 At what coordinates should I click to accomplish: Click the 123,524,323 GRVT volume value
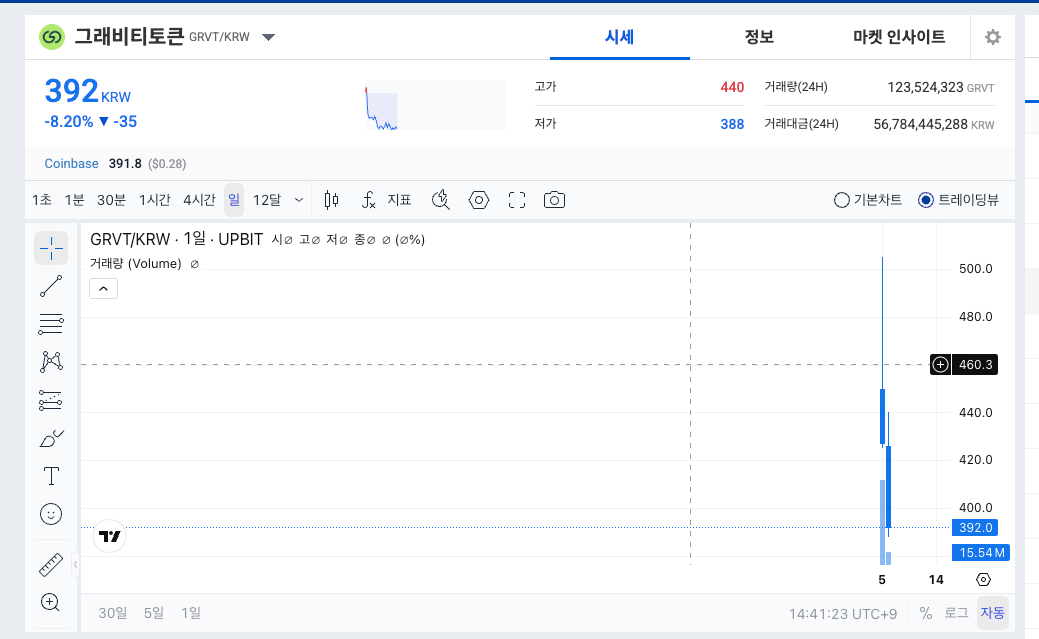(940, 87)
